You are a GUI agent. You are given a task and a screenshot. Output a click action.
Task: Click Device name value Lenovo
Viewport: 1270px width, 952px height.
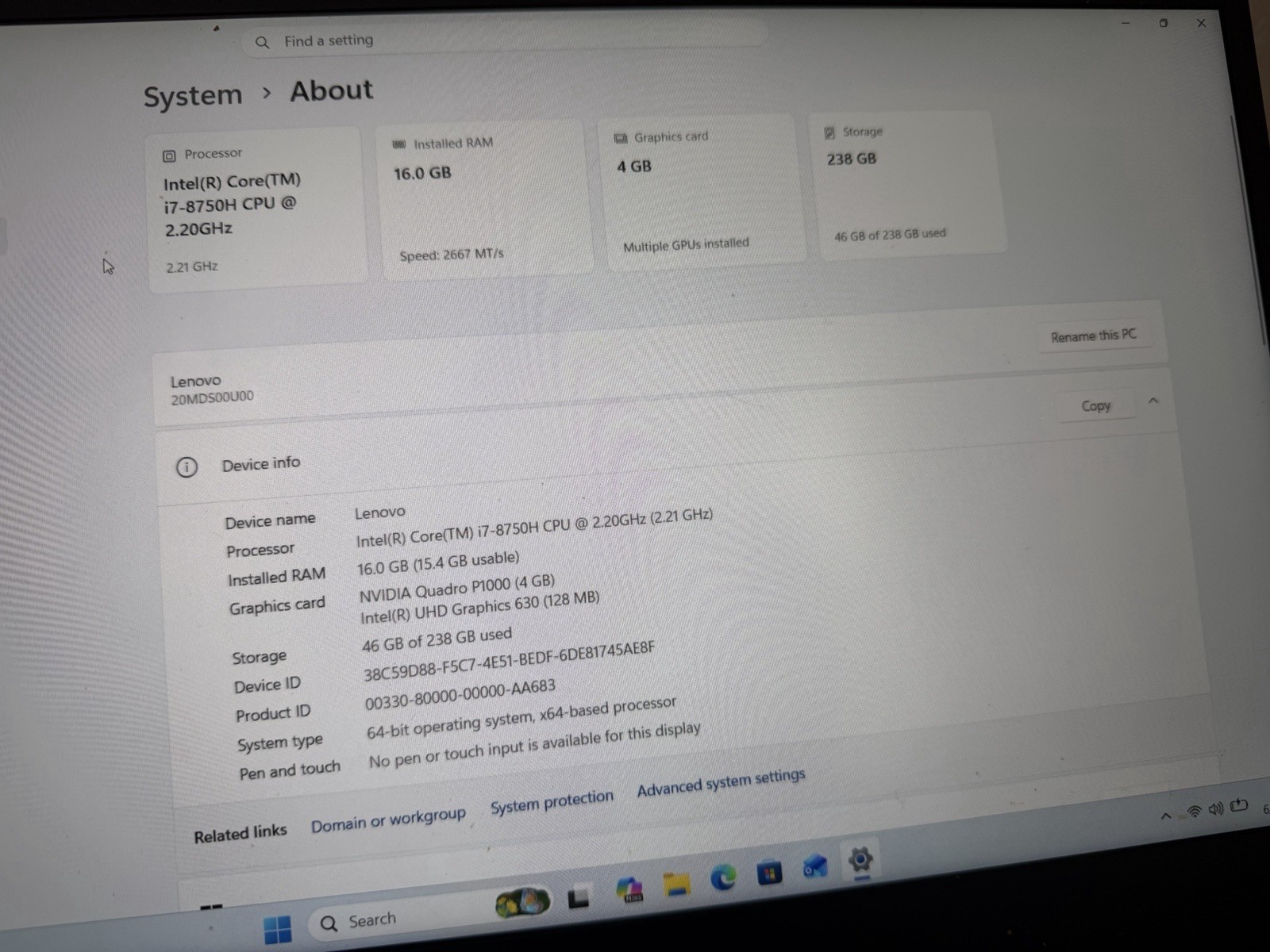click(x=380, y=512)
